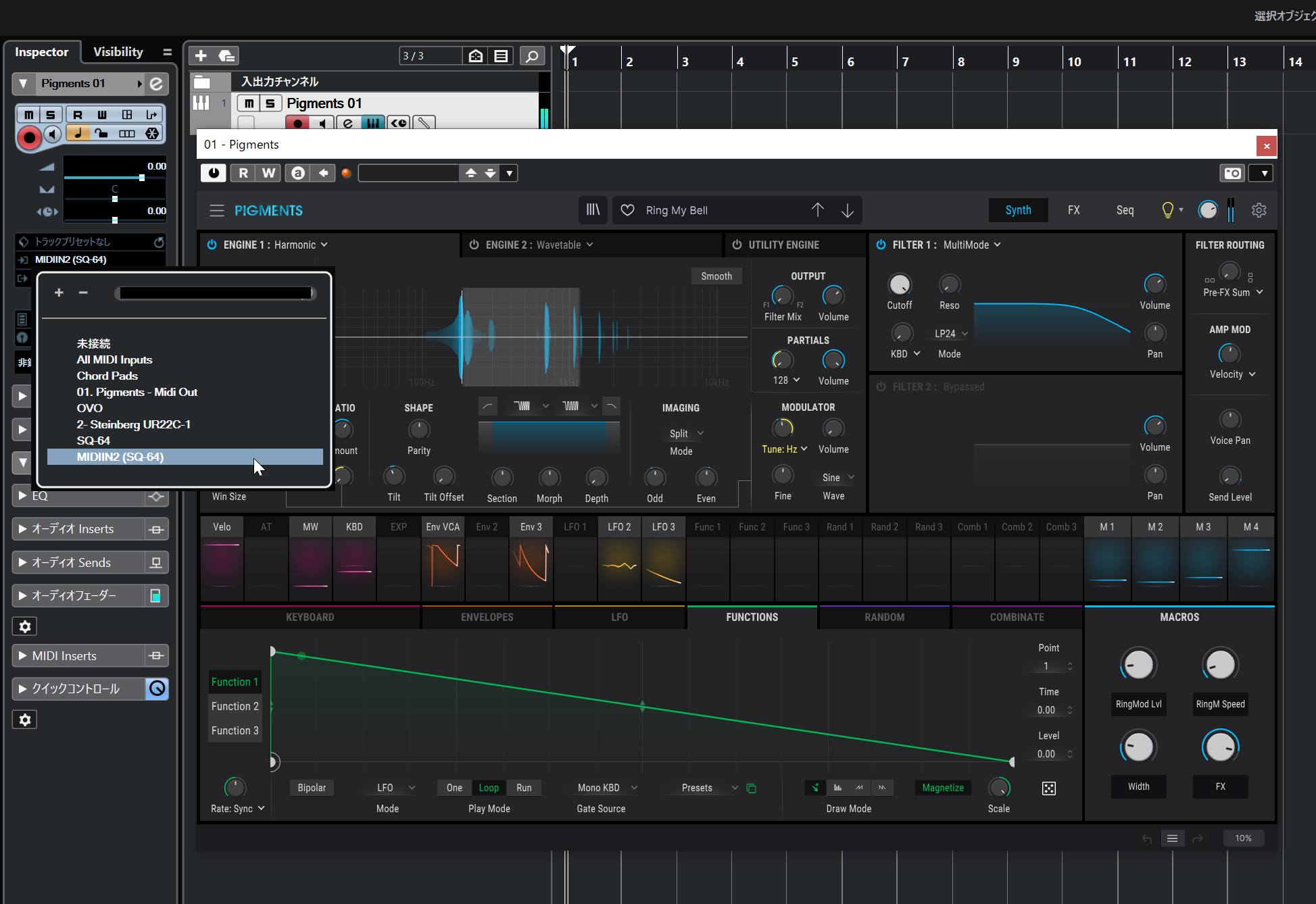Click track list Pigments 01 edit instrument icon
This screenshot has height=904, width=1316.
coord(347,123)
